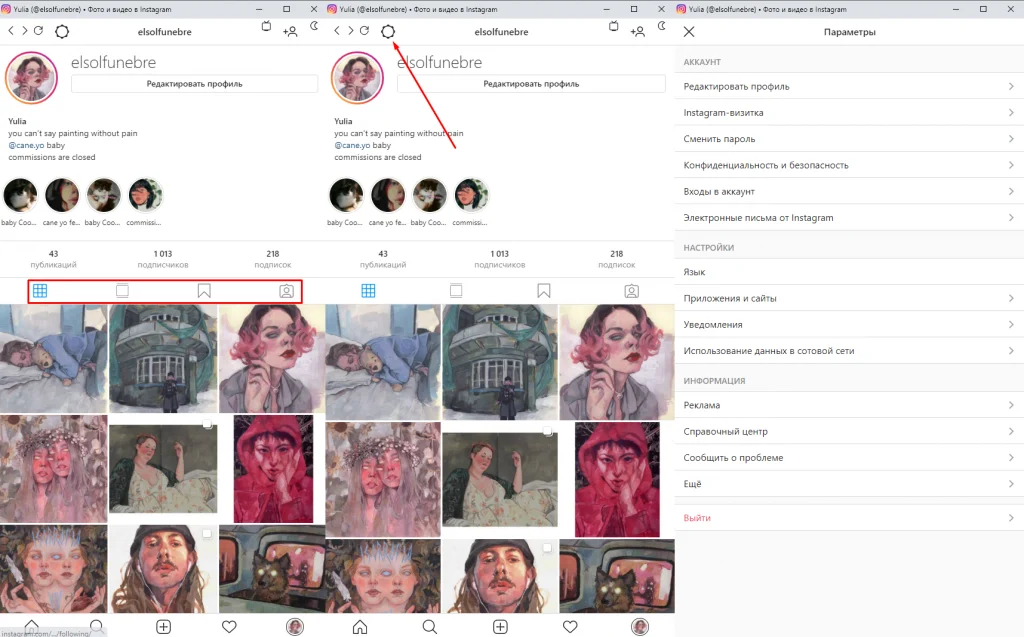Expand chevron next to Уведомления
1024x637 pixels.
click(1011, 324)
